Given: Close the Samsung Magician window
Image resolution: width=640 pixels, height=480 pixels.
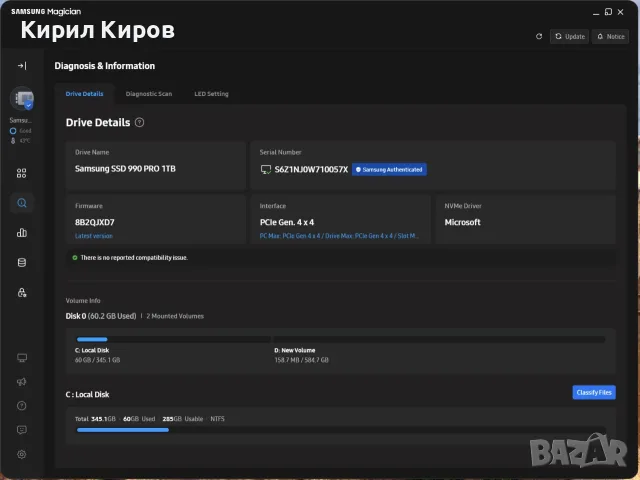Looking at the screenshot, I should 620,12.
